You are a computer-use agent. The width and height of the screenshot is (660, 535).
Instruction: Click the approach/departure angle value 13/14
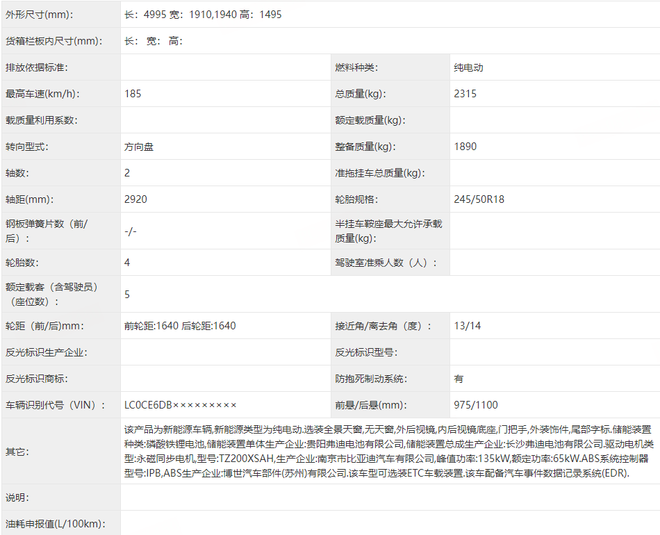click(465, 326)
